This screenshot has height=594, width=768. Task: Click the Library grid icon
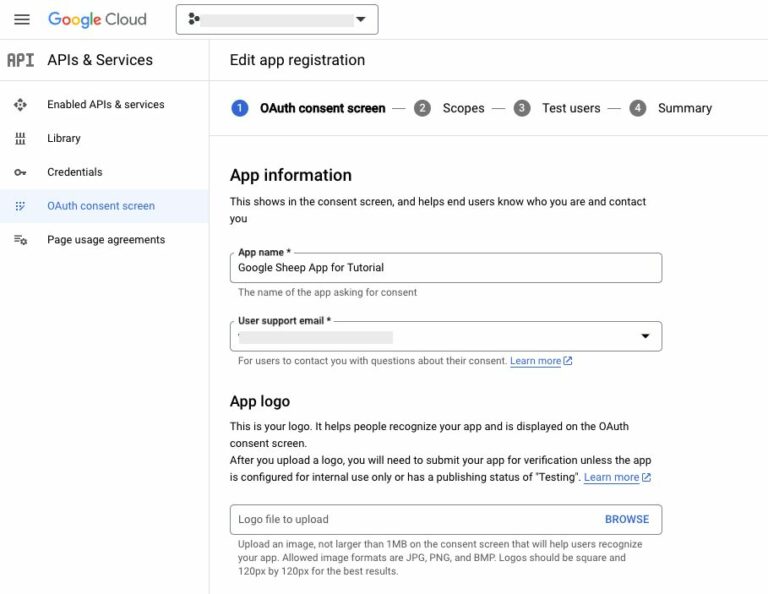(x=20, y=139)
